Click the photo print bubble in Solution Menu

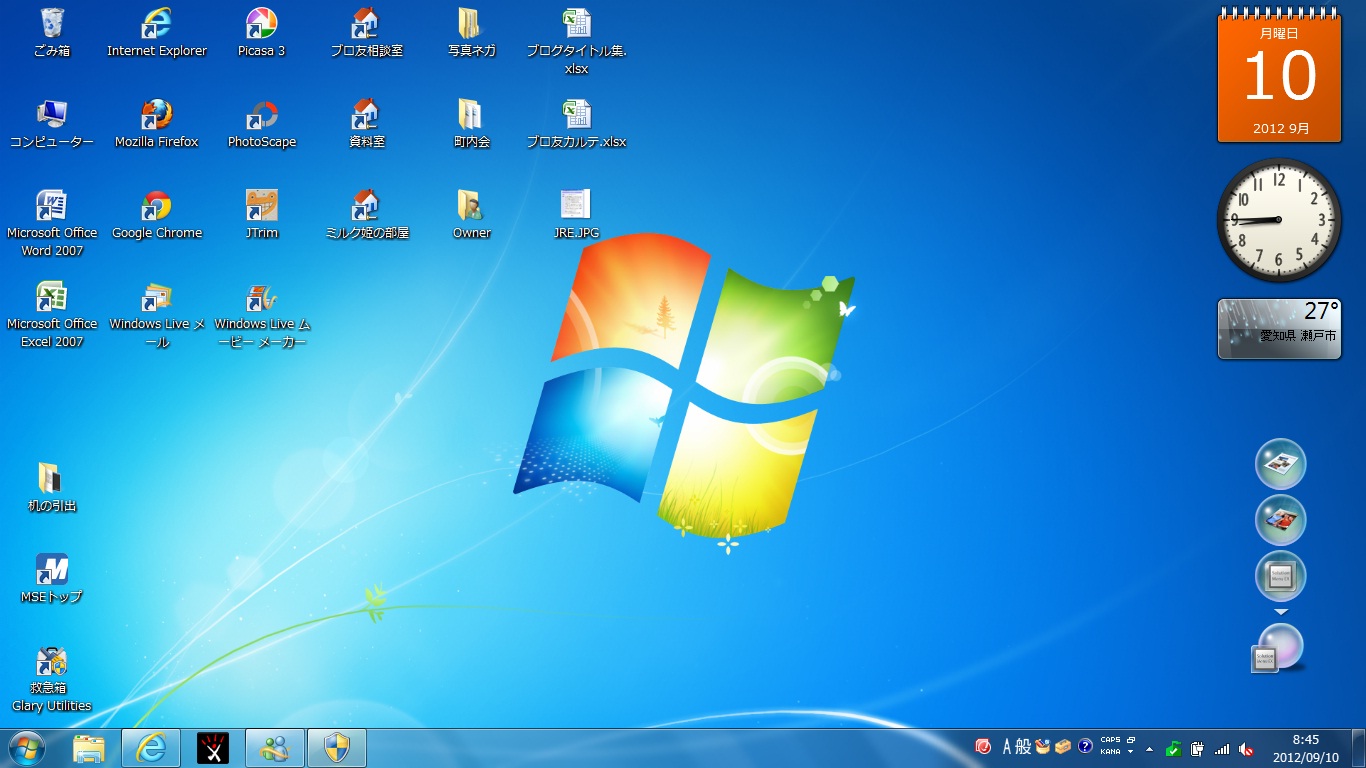tap(1281, 520)
